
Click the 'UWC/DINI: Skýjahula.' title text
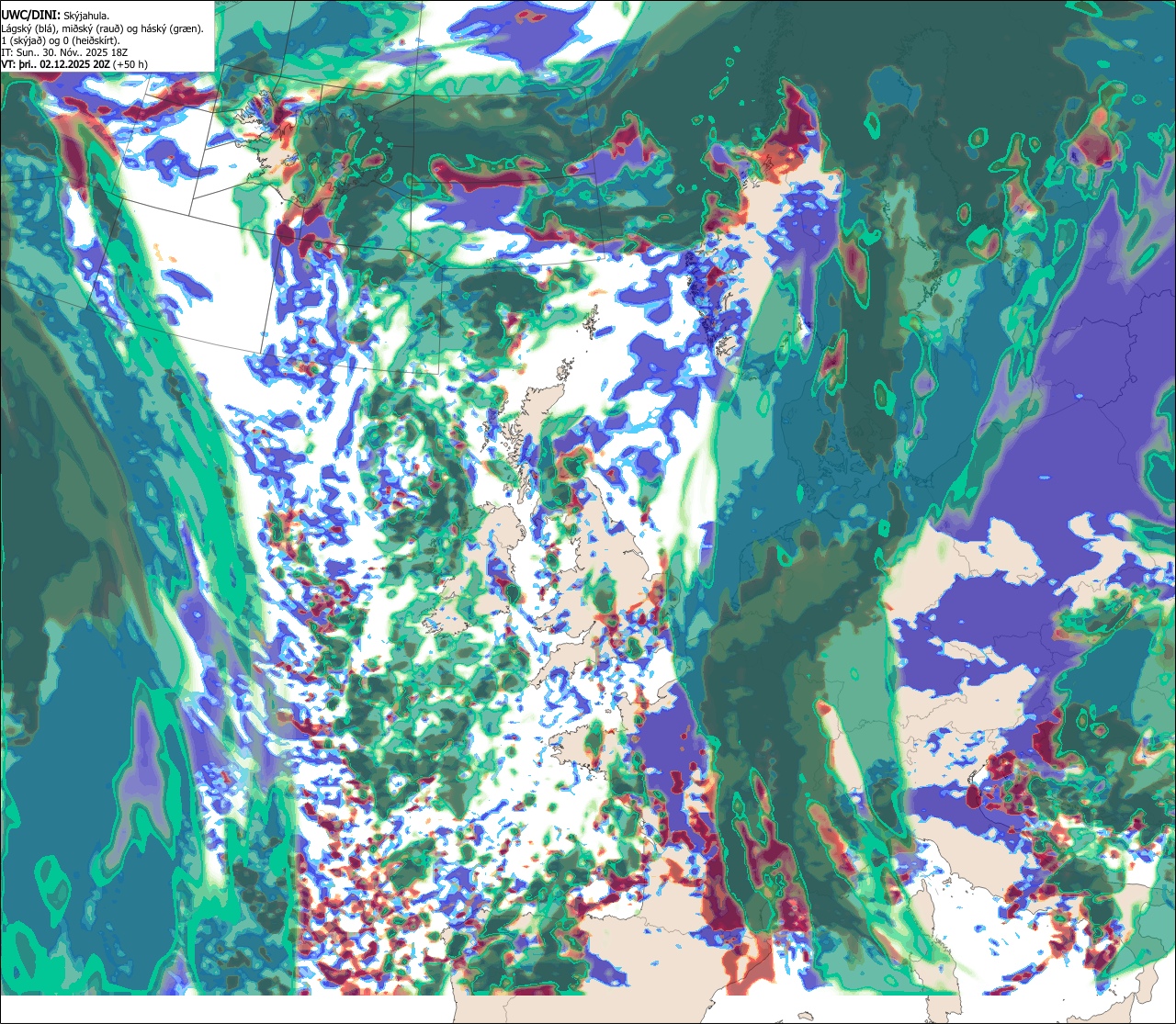pyautogui.click(x=57, y=15)
